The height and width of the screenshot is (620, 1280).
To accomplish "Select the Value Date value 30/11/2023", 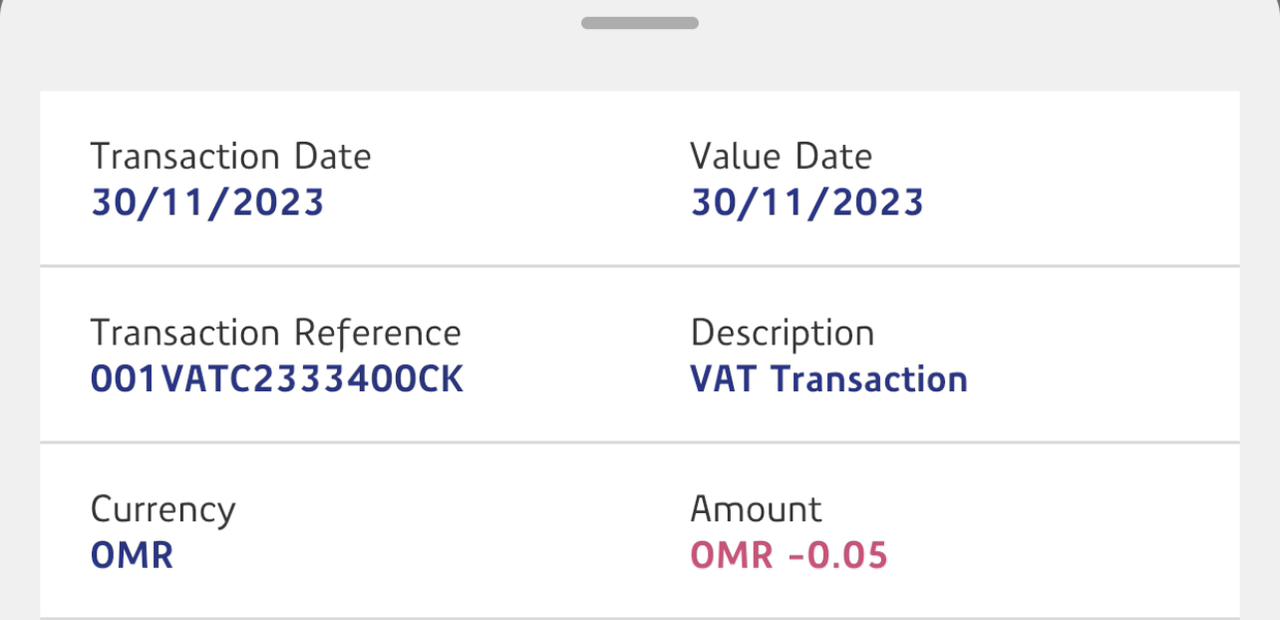I will pyautogui.click(x=806, y=202).
